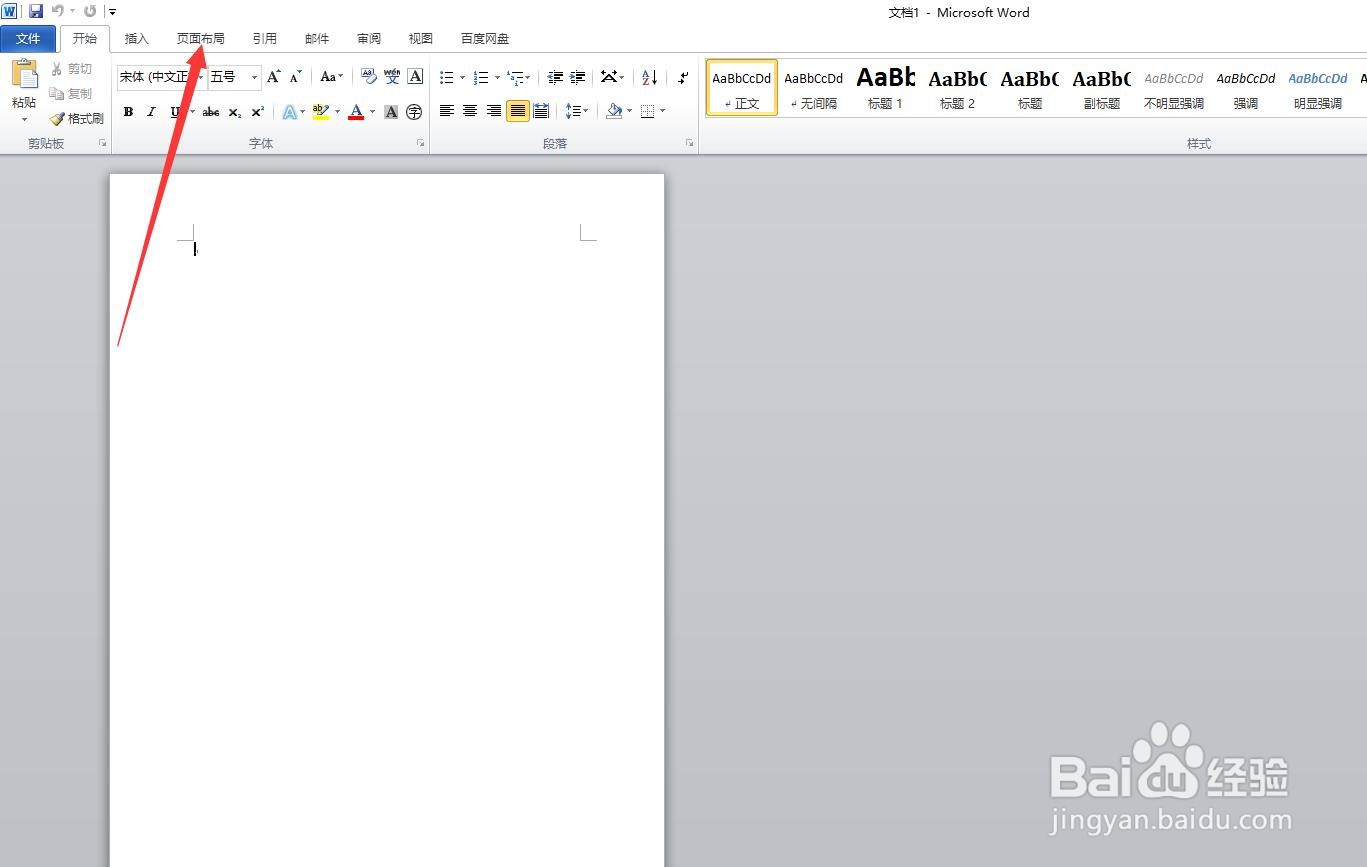Open the Font Color dropdown arrow
The height and width of the screenshot is (867, 1367).
point(372,112)
